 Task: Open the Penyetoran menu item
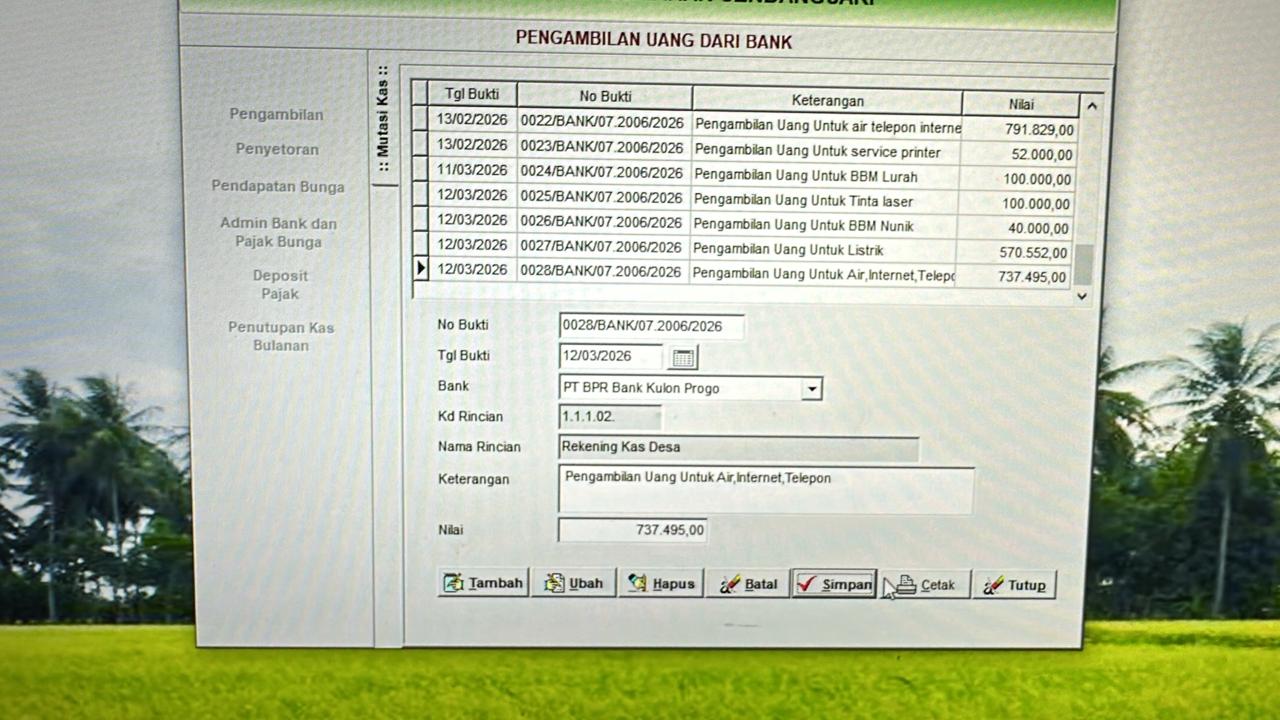[x=277, y=149]
